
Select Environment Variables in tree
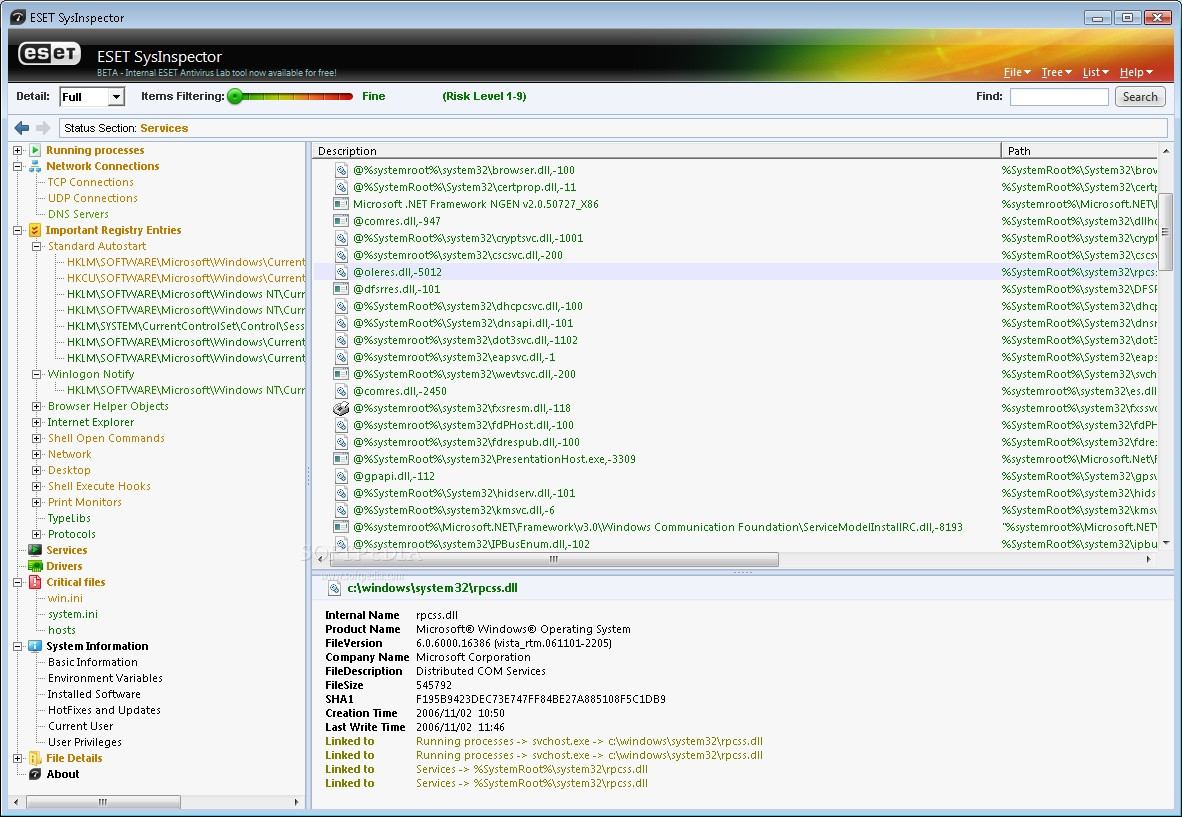click(105, 678)
